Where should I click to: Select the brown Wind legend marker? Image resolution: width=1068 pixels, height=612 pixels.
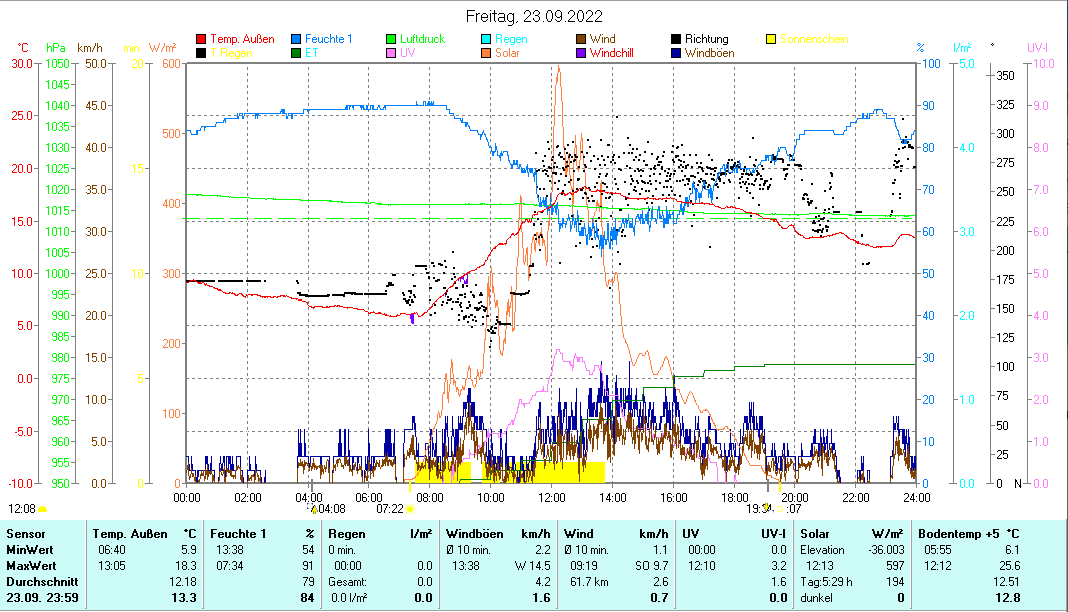point(581,40)
